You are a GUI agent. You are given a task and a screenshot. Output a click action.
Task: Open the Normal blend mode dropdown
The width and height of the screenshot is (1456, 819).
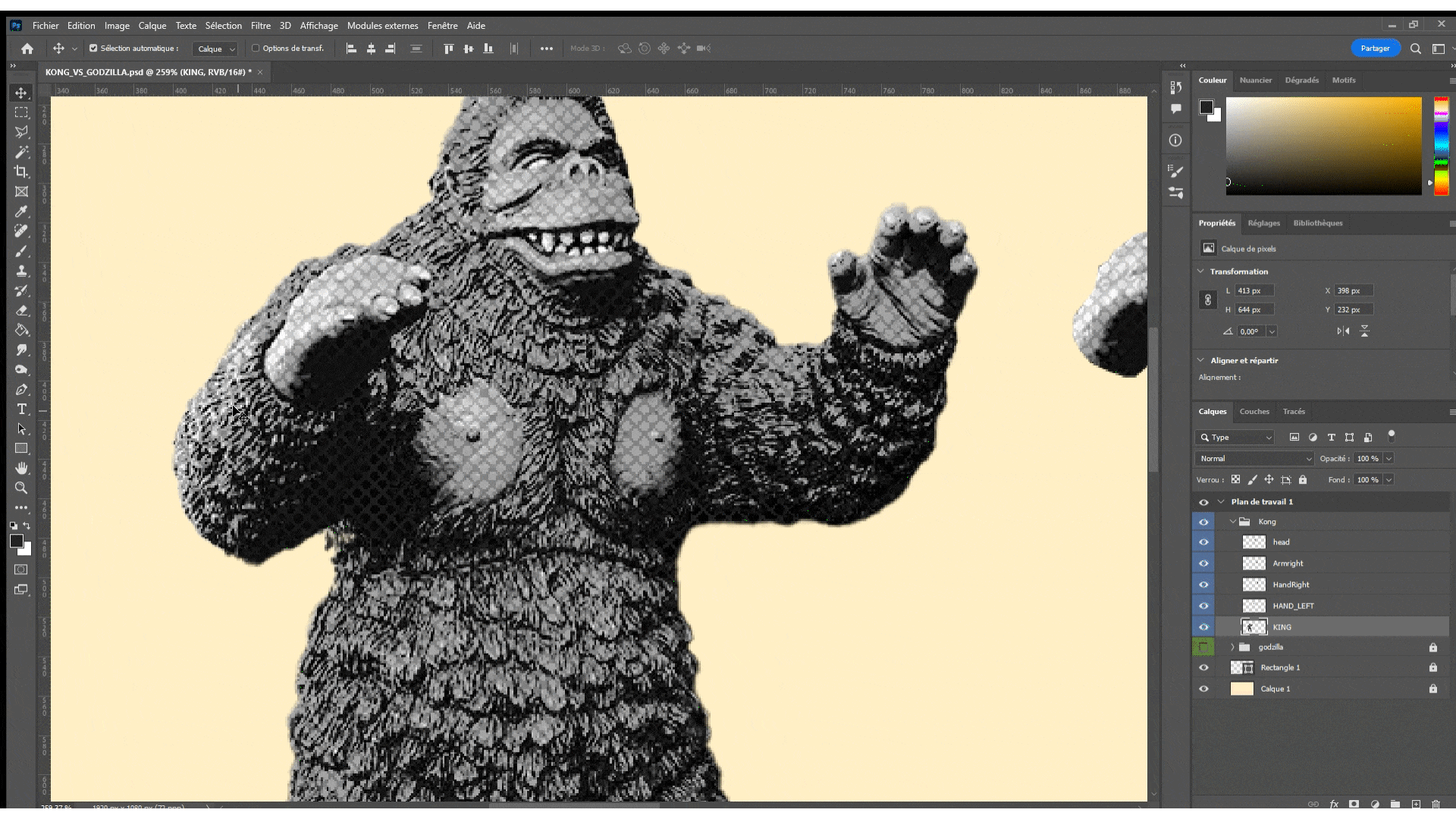[1255, 458]
